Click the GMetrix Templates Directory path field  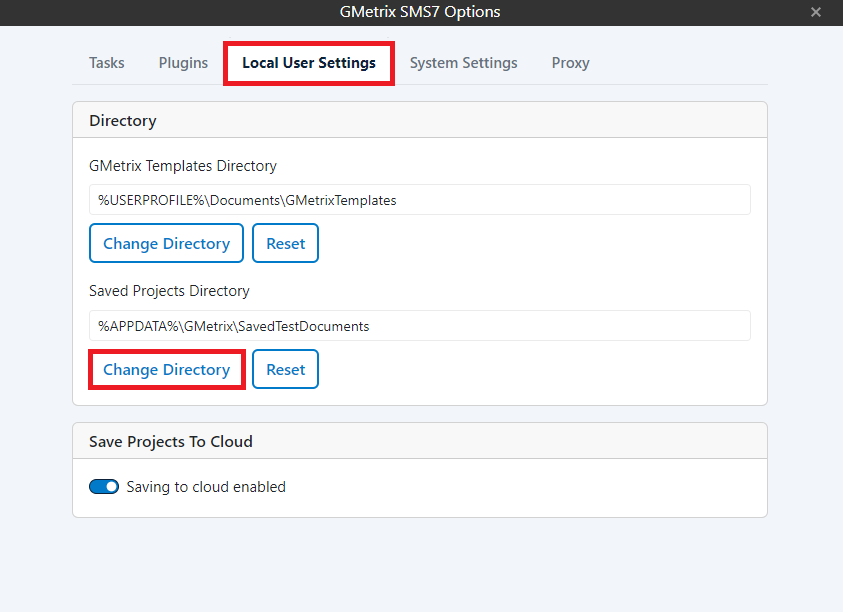[420, 200]
